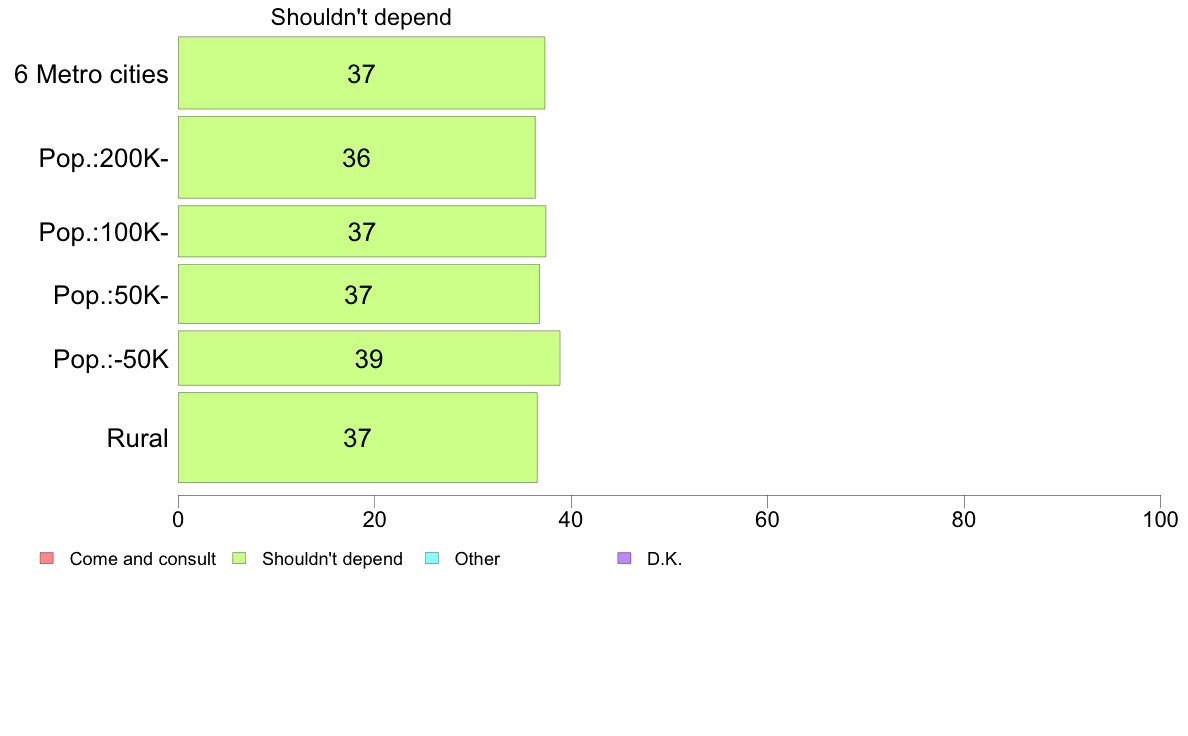
Task: Select the 6 Metro cities bar
Action: pyautogui.click(x=361, y=73)
